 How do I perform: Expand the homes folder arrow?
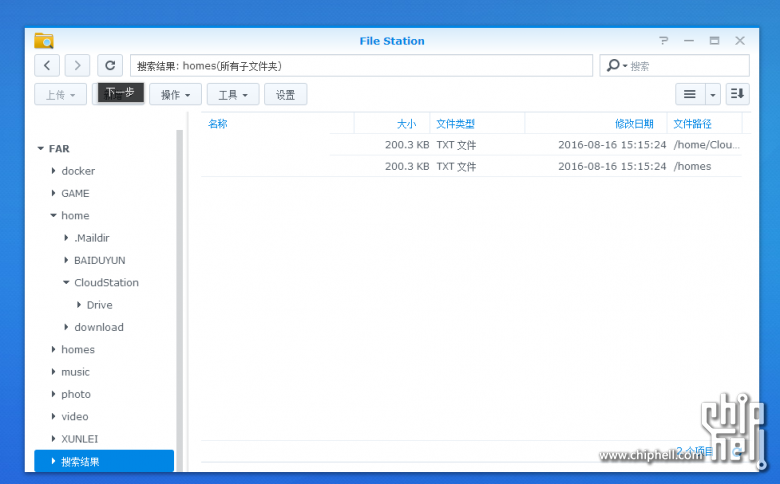pos(53,349)
